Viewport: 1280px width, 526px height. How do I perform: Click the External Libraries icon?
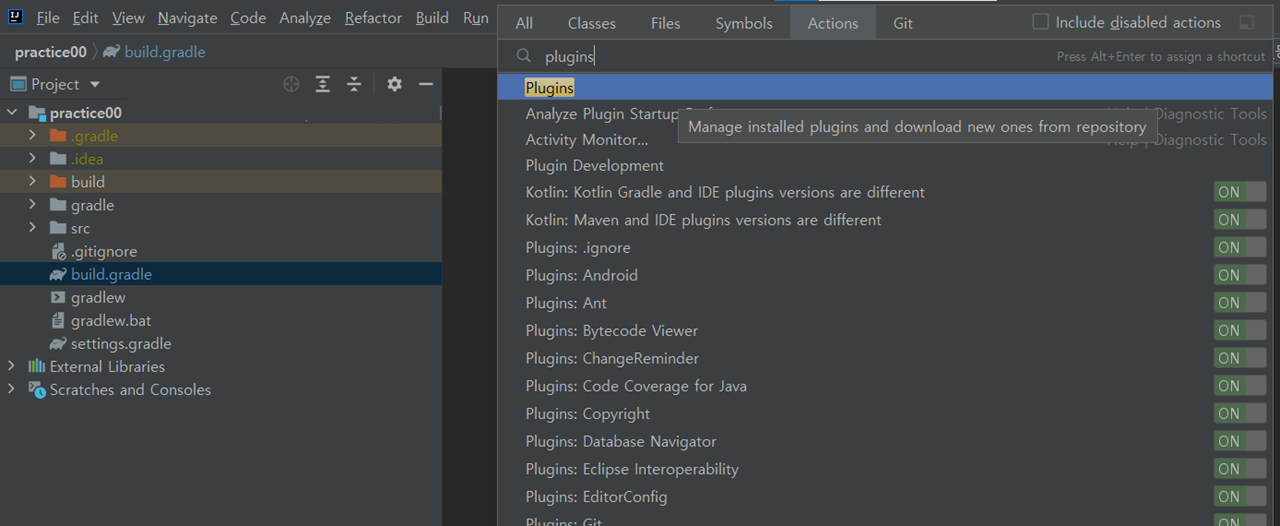coord(37,367)
